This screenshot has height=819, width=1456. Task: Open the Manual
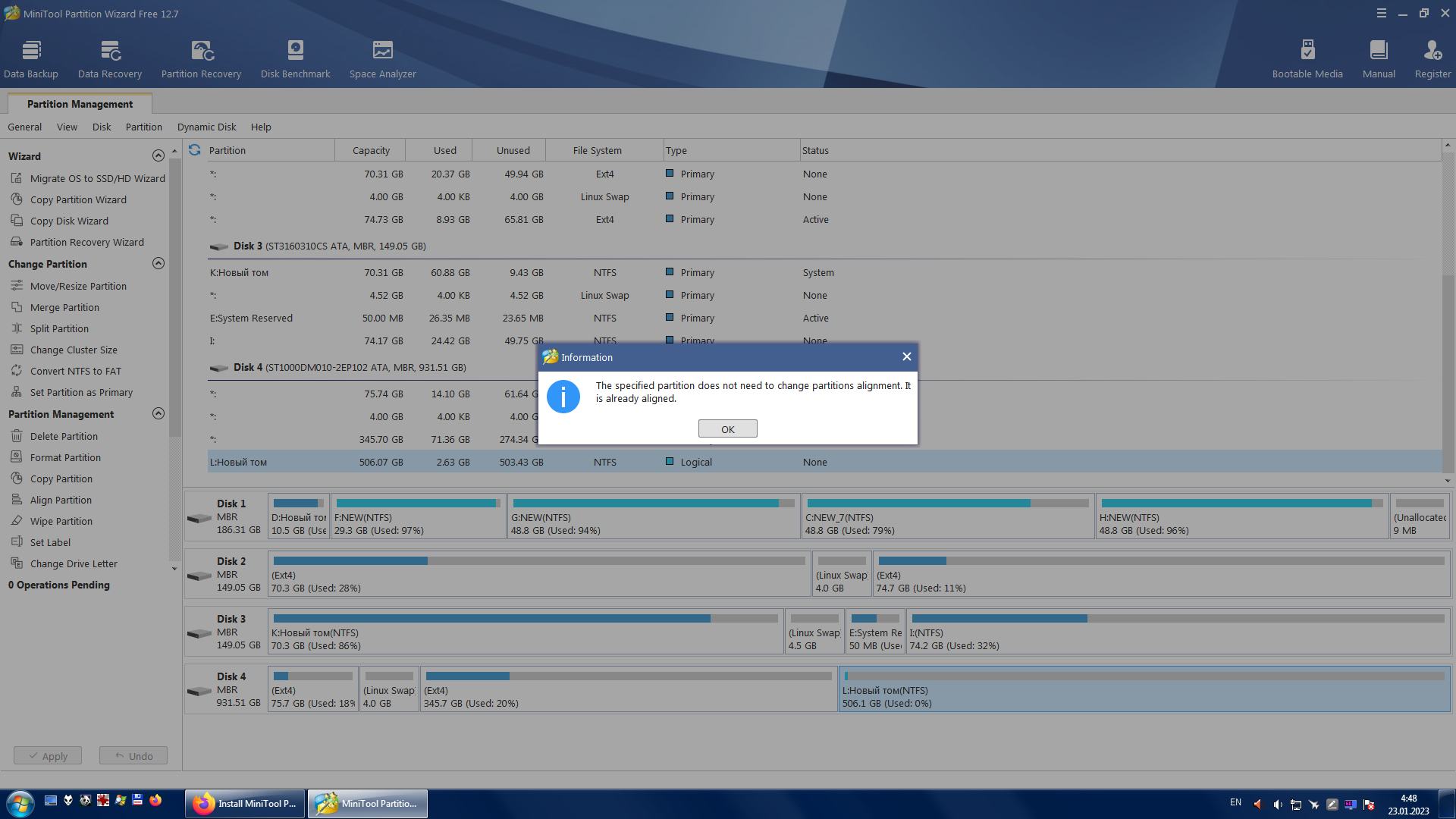coord(1379,59)
